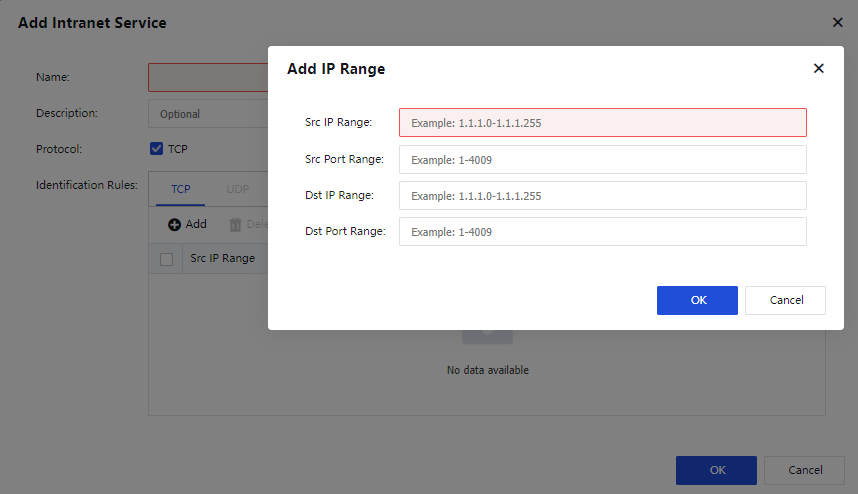Screen dimensions: 858x494
Task: Click the plus icon to Add a rule
Action: pos(174,225)
